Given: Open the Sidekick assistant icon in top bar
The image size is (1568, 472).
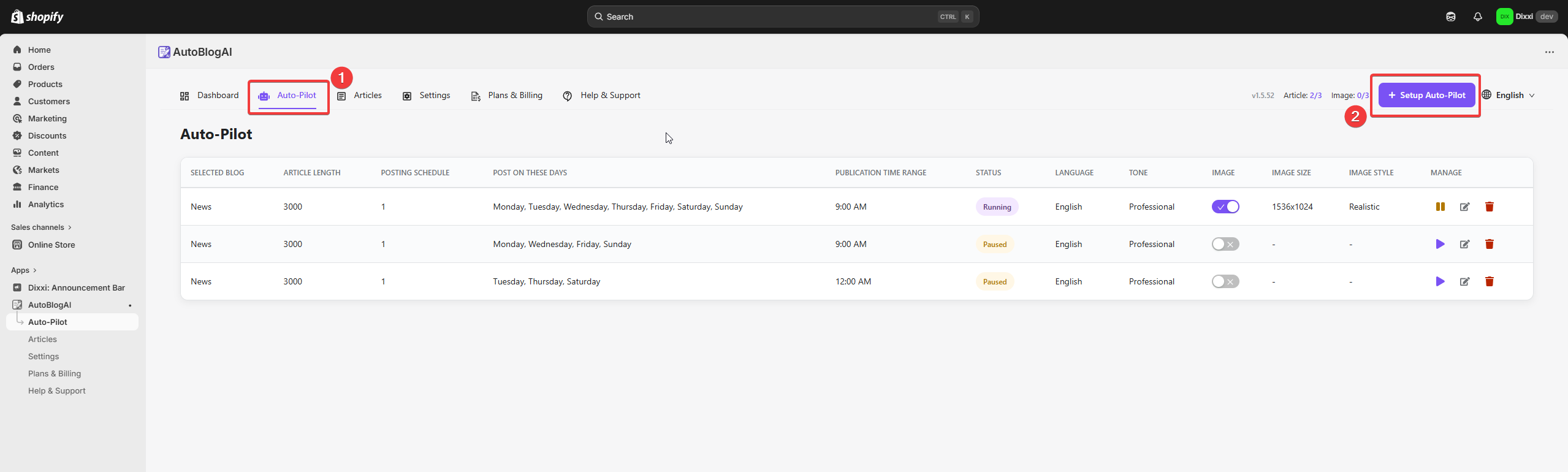Looking at the screenshot, I should 1451,17.
